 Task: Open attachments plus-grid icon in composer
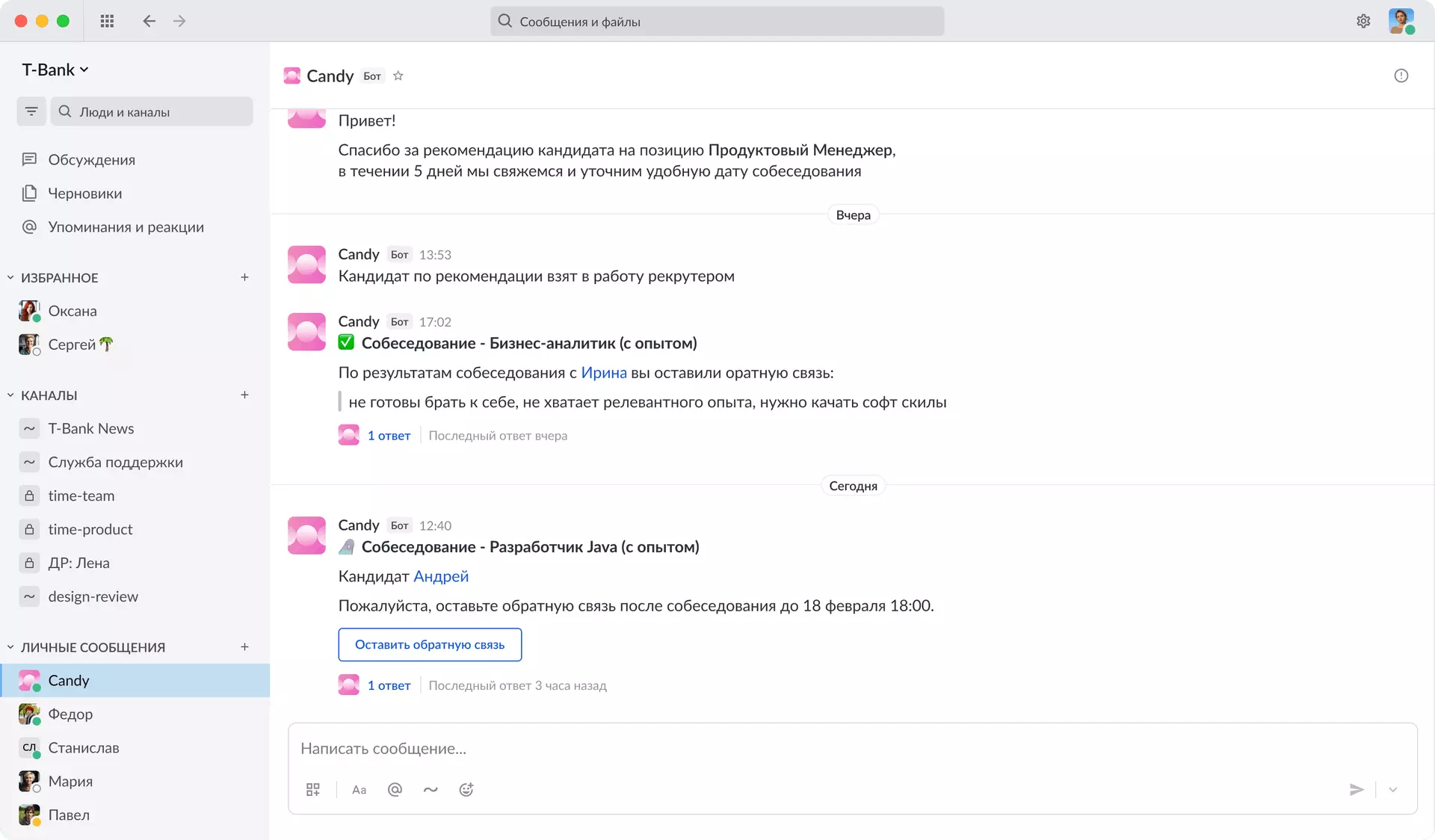313,789
